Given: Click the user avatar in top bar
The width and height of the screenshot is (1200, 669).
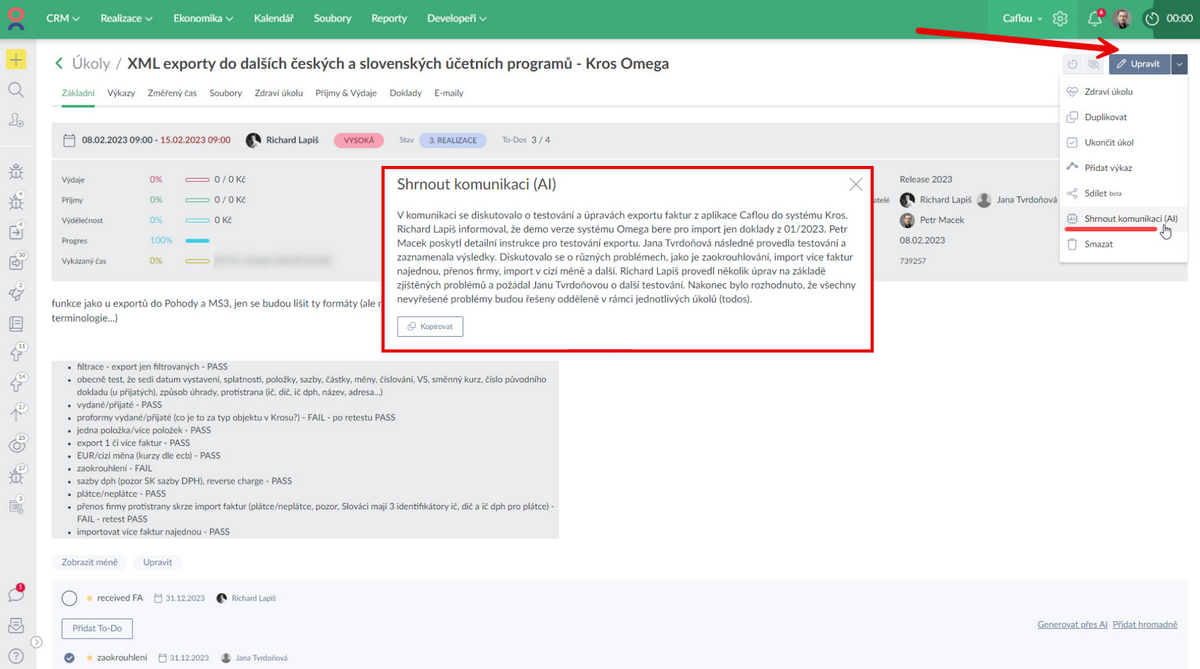Looking at the screenshot, I should 1122,19.
